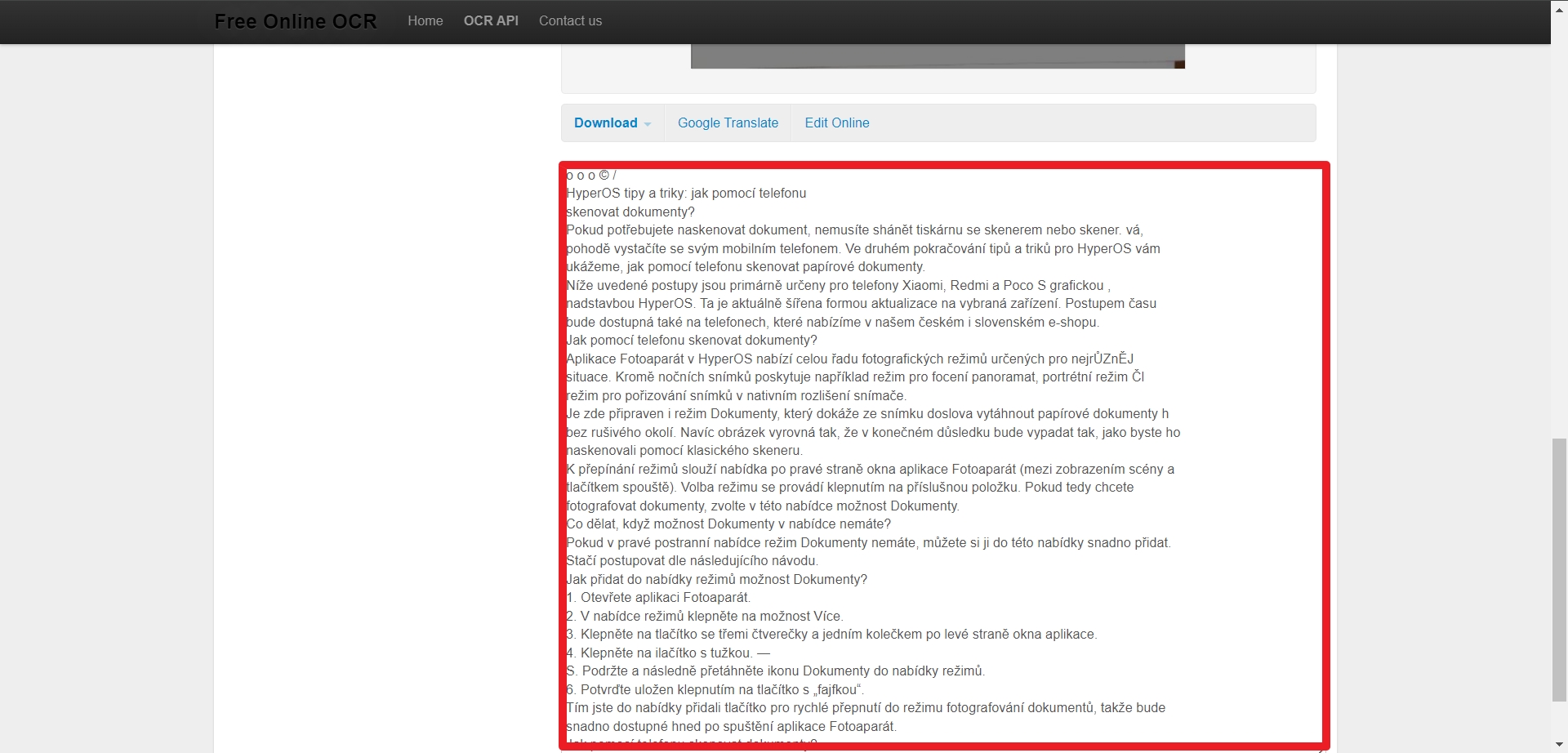Click the scanned image preview above toolbar
The width and height of the screenshot is (1568, 753).
[937, 56]
